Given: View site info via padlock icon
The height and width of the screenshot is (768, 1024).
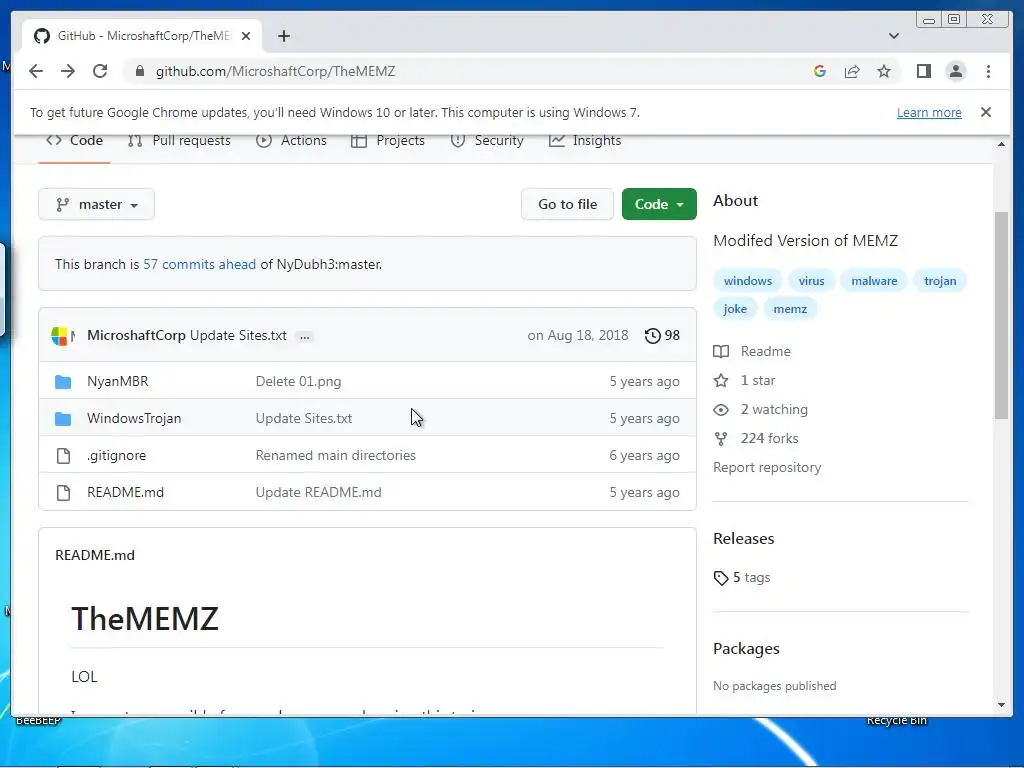Looking at the screenshot, I should click(139, 71).
